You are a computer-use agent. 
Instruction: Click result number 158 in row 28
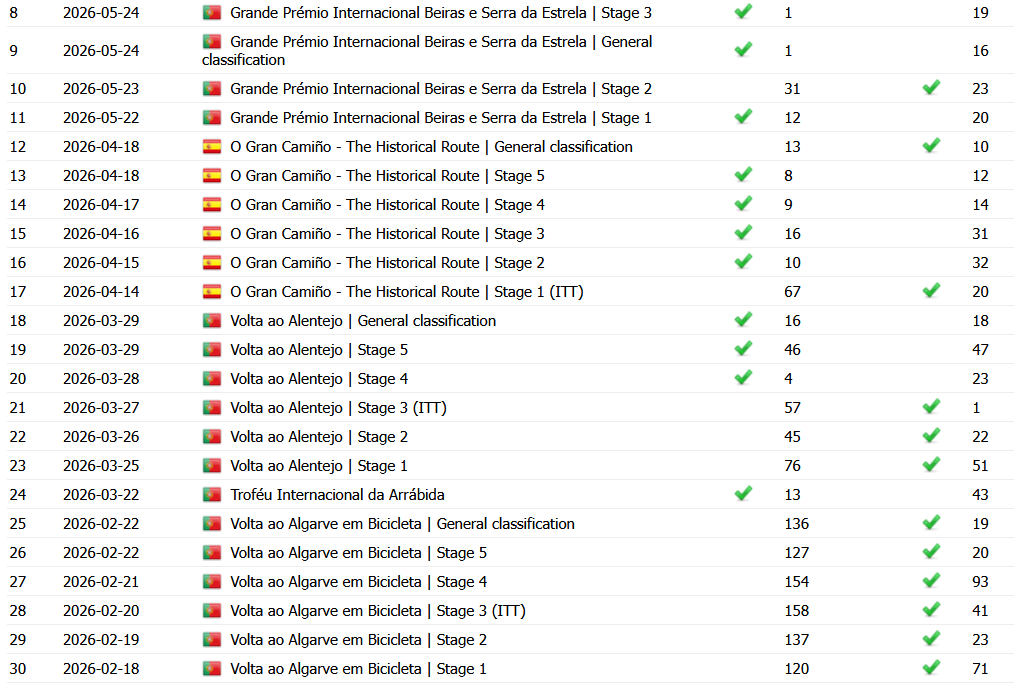coord(797,611)
